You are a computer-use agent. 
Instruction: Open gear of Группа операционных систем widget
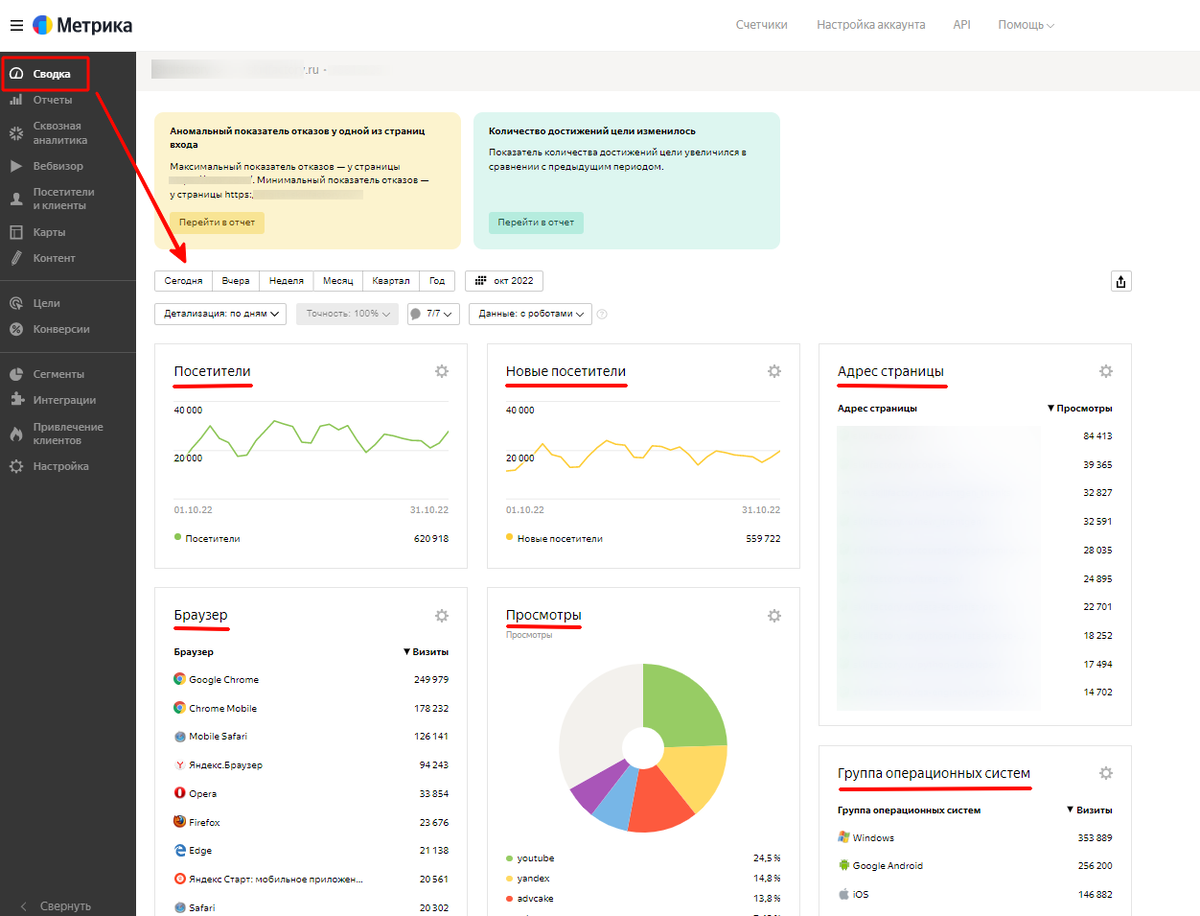point(1106,773)
